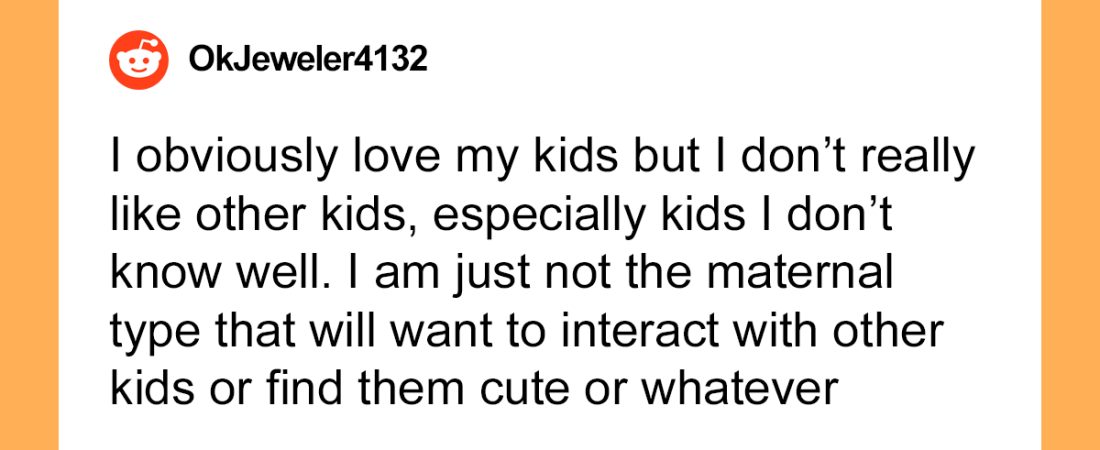The width and height of the screenshot is (1100, 450).
Task: Click the right orange border strip
Action: tap(1071, 225)
